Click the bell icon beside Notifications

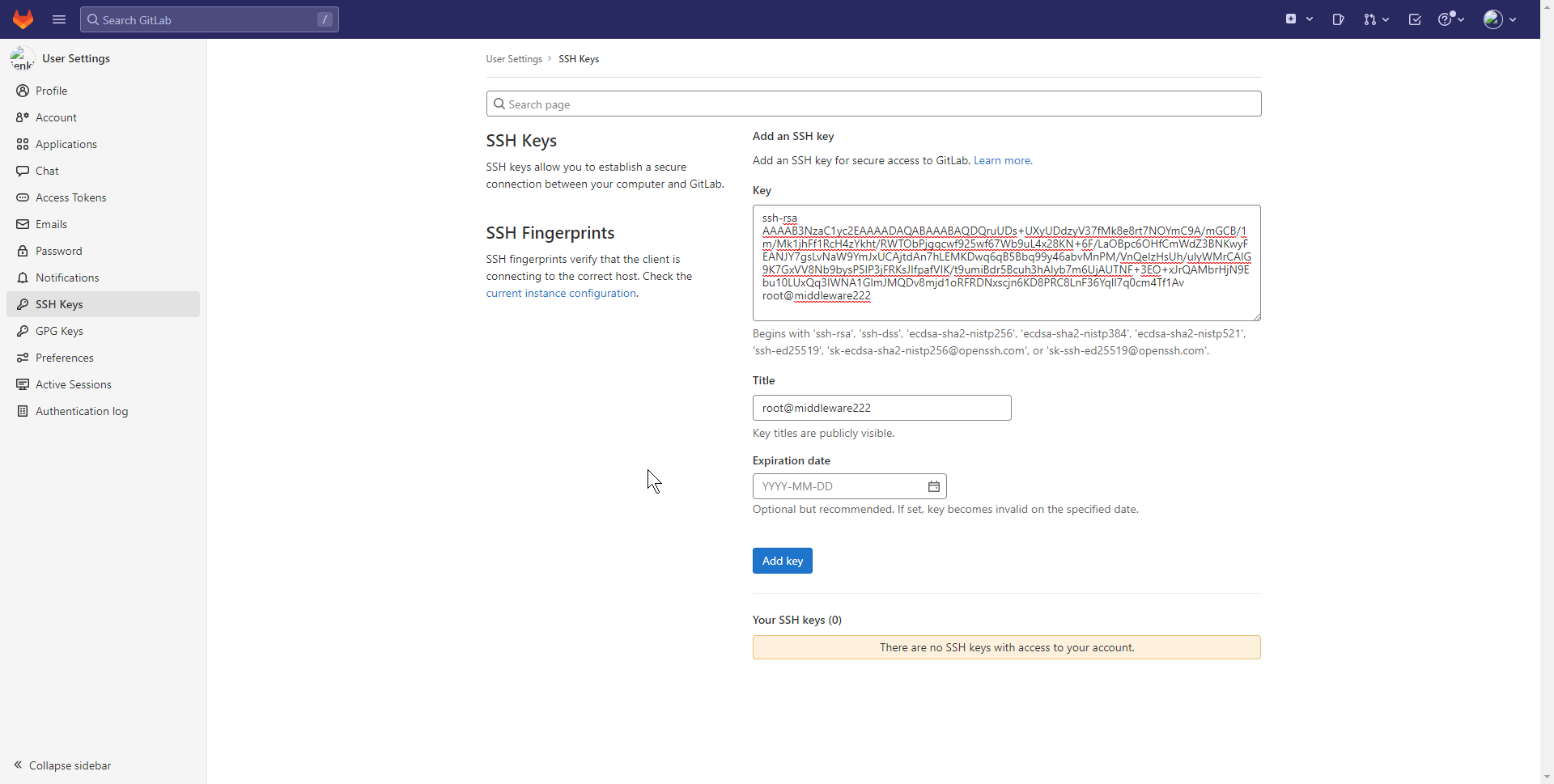[x=23, y=278]
